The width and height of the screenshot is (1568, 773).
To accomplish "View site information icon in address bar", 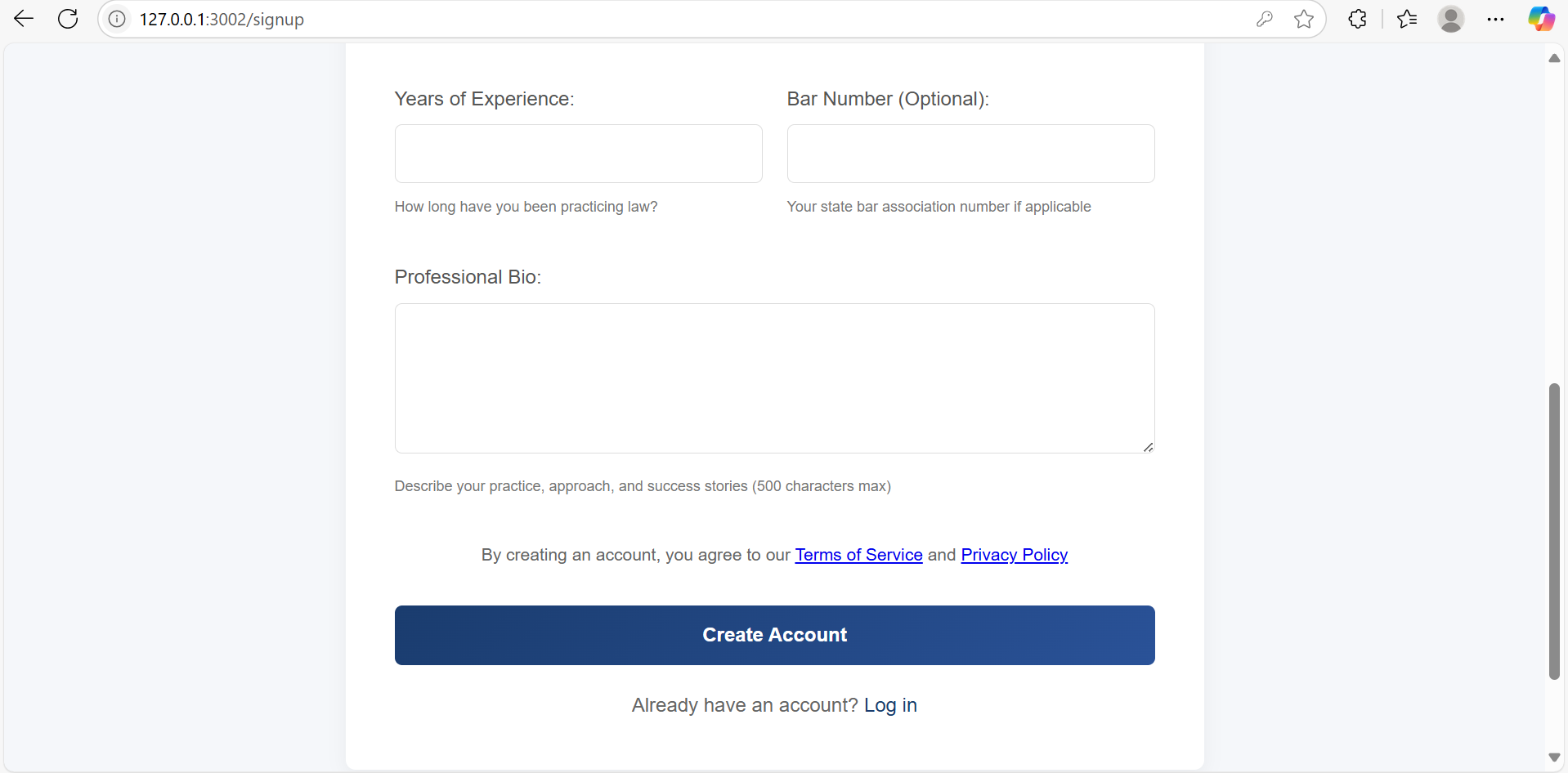I will (x=117, y=19).
